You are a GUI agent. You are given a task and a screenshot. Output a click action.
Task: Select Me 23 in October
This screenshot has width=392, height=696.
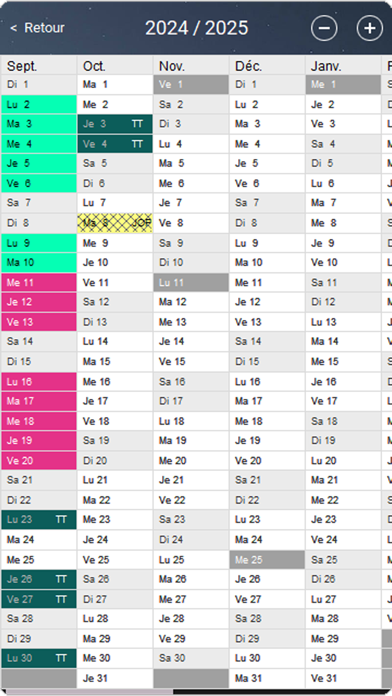[x=115, y=519]
